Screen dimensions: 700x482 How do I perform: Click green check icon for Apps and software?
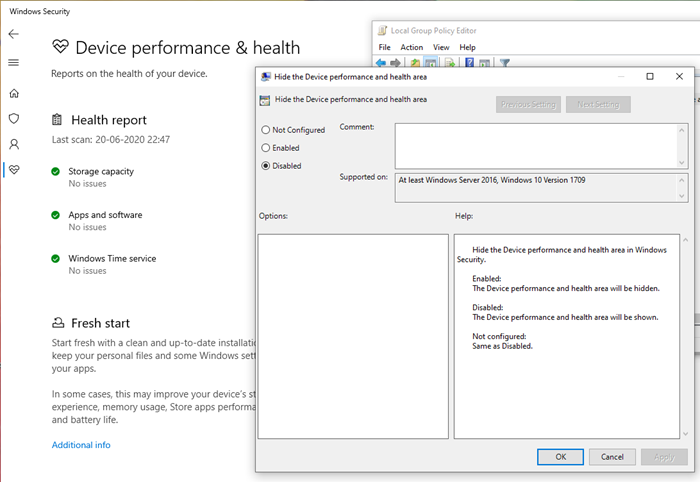(x=55, y=215)
